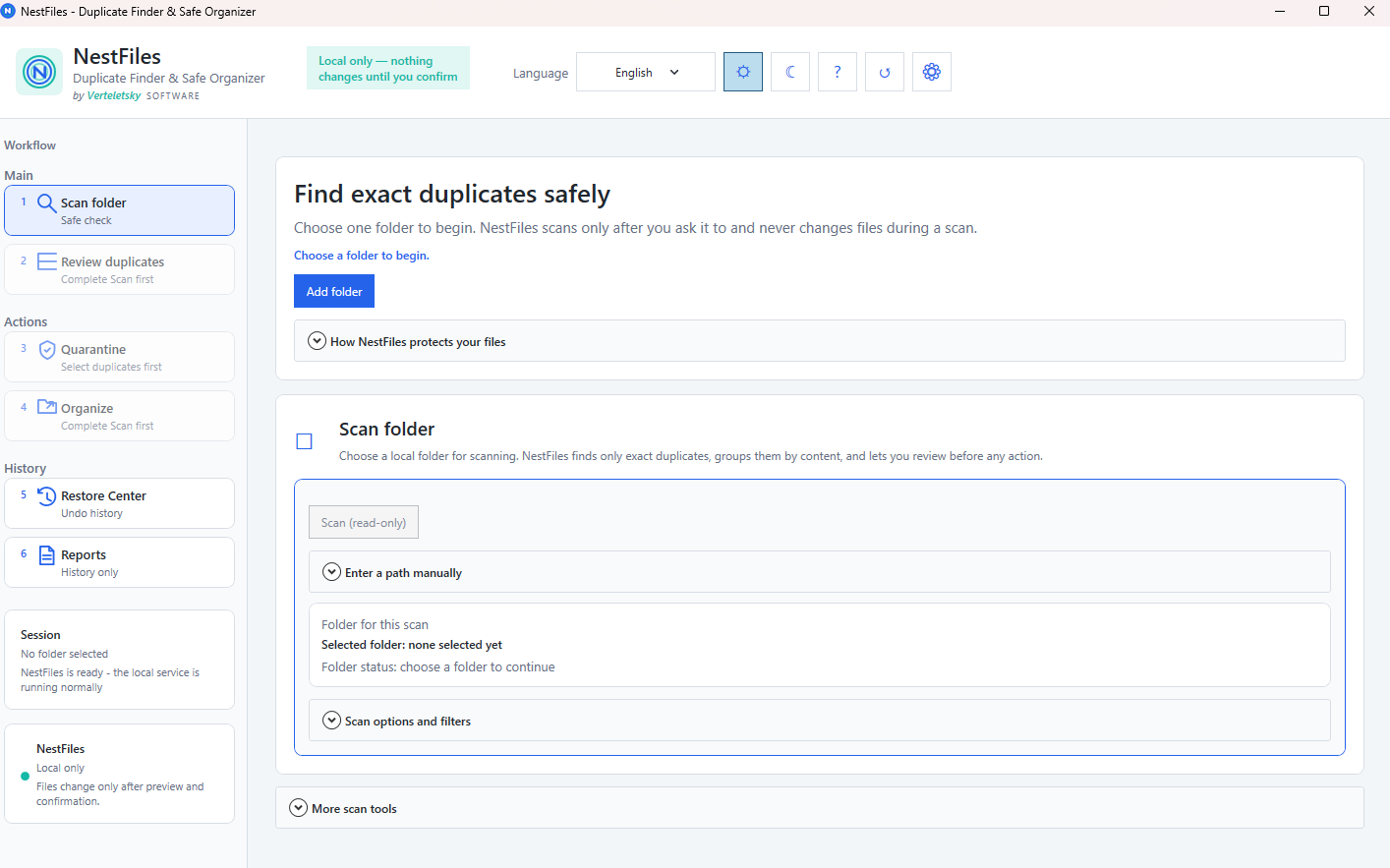
Task: Click 'NestFiles is ready' service status text
Action: click(x=110, y=680)
